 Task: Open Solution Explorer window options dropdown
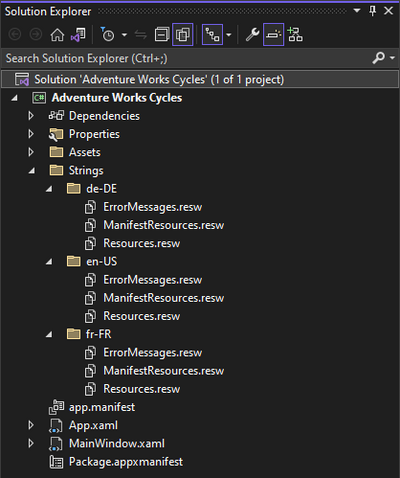coord(357,11)
